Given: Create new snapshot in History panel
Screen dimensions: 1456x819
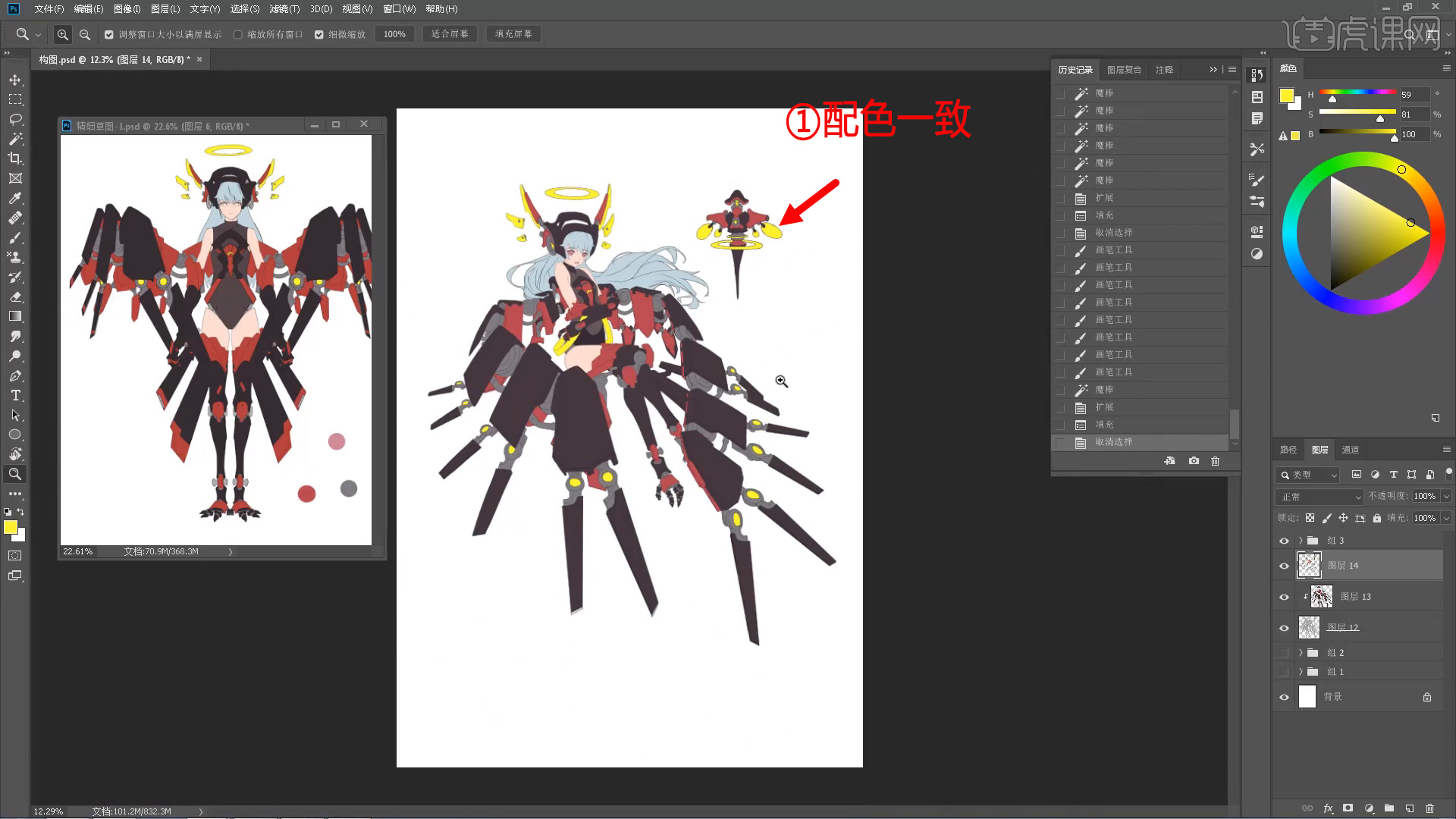Looking at the screenshot, I should pos(1194,461).
